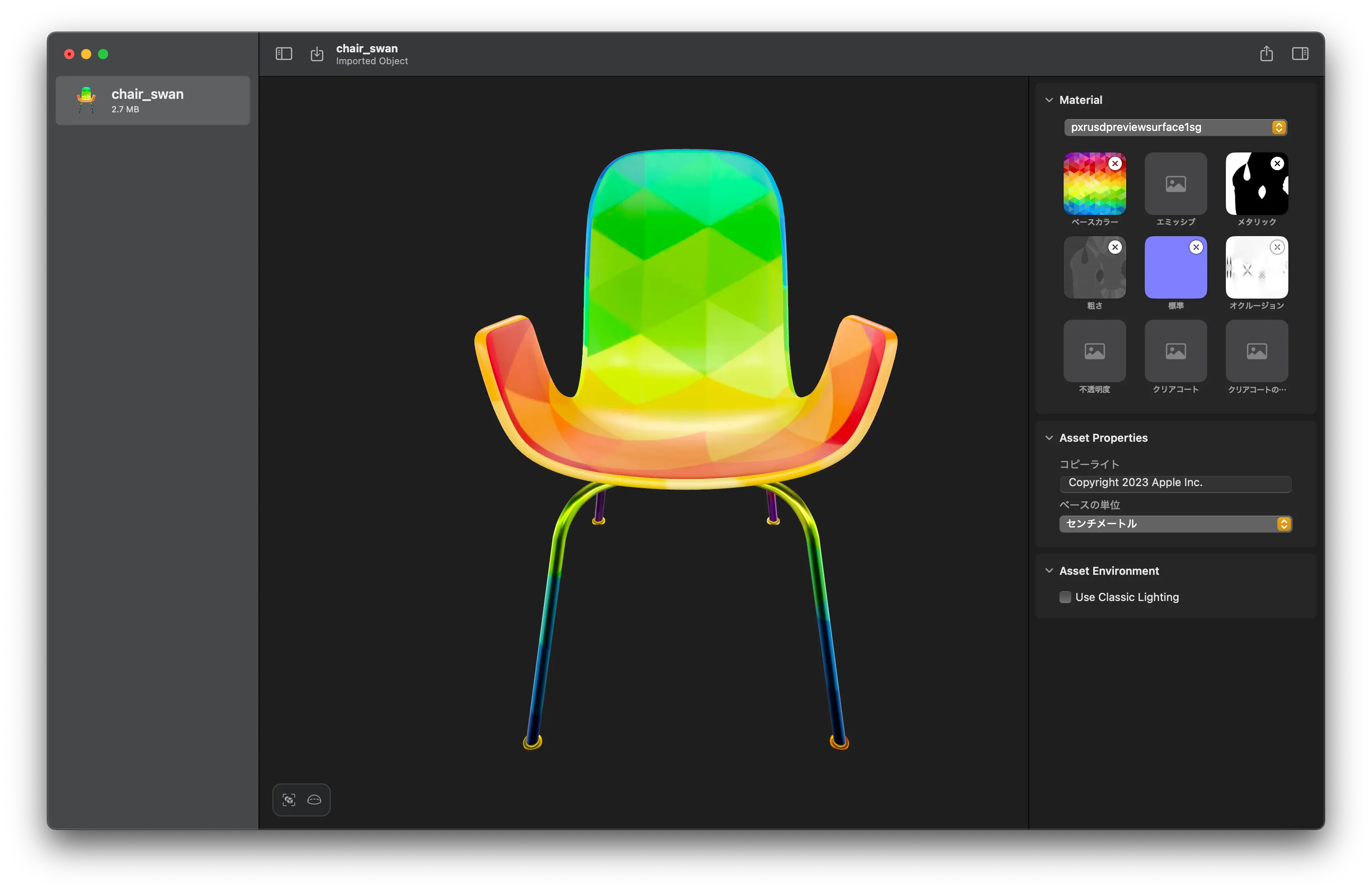The height and width of the screenshot is (892, 1372).
Task: Click the import object toolbar icon
Action: pos(317,54)
